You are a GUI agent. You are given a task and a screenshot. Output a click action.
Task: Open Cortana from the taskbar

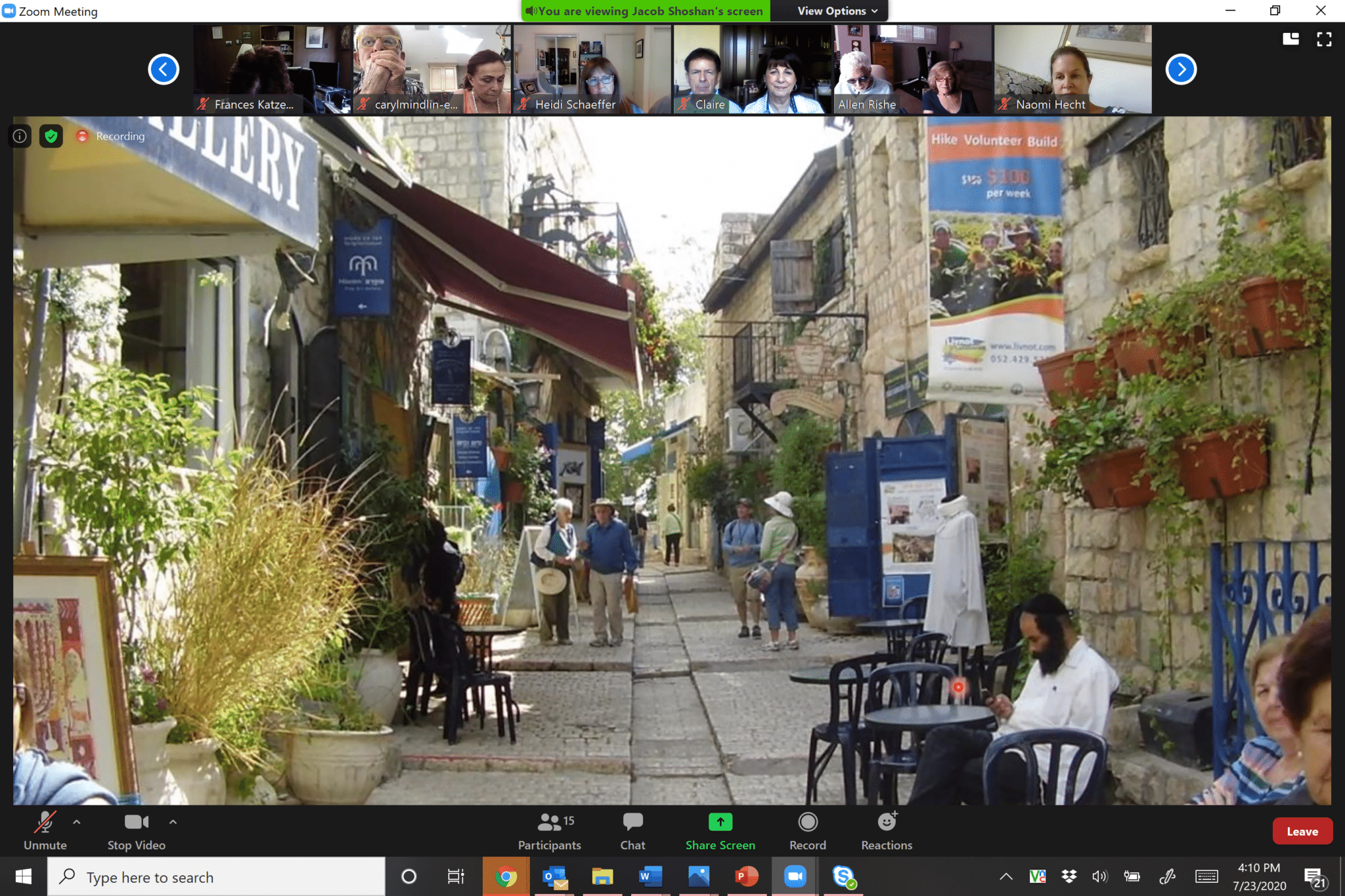coord(408,876)
